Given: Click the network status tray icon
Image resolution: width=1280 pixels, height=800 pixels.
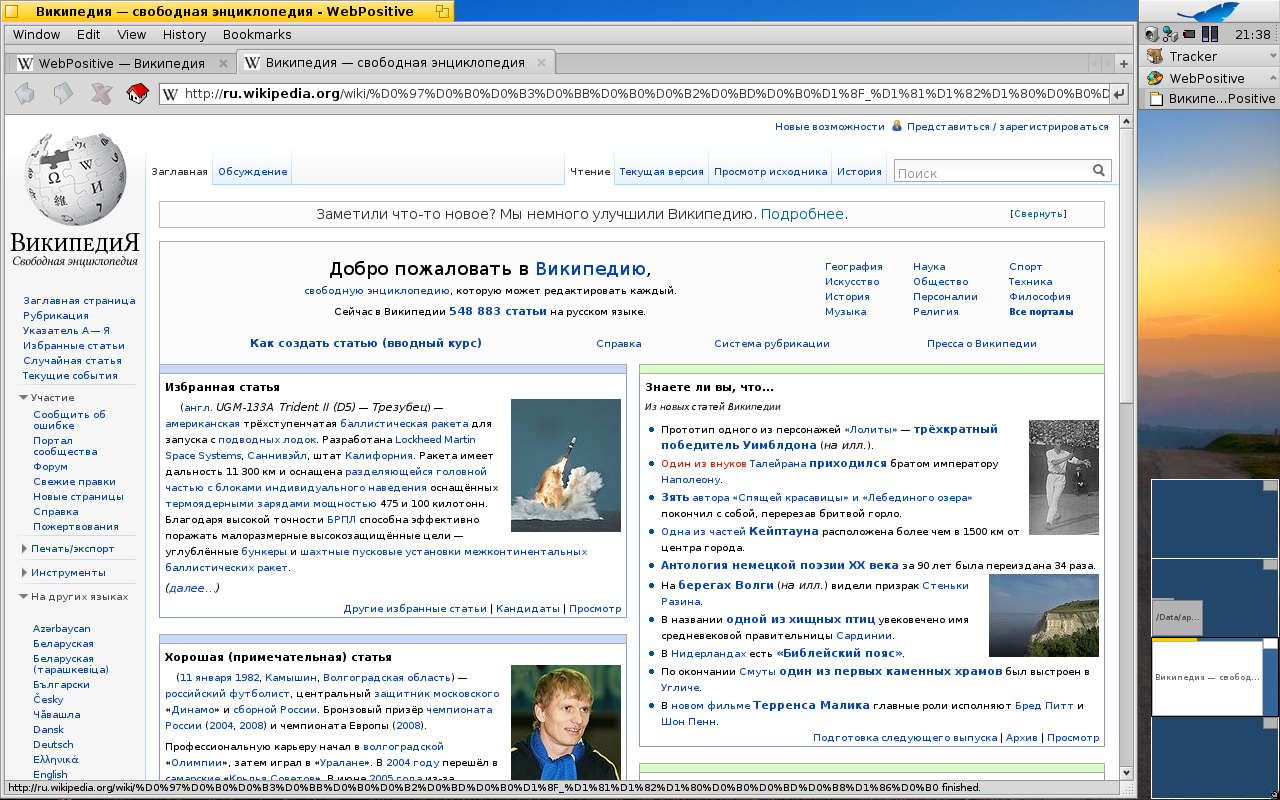Looking at the screenshot, I should [1168, 34].
